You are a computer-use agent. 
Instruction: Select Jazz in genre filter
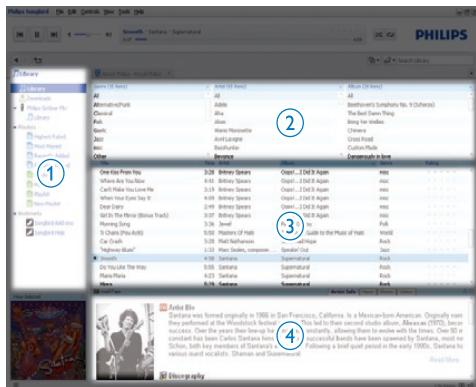99,139
